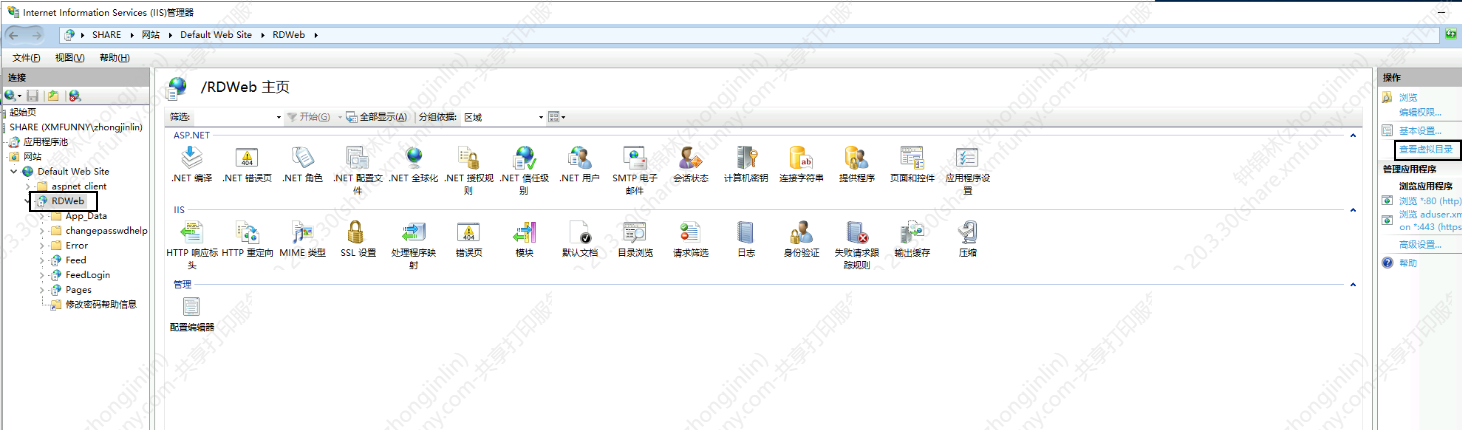Screen dimensions: 1462x430
Task: Select the 默认文档 icon
Action: [x=580, y=233]
